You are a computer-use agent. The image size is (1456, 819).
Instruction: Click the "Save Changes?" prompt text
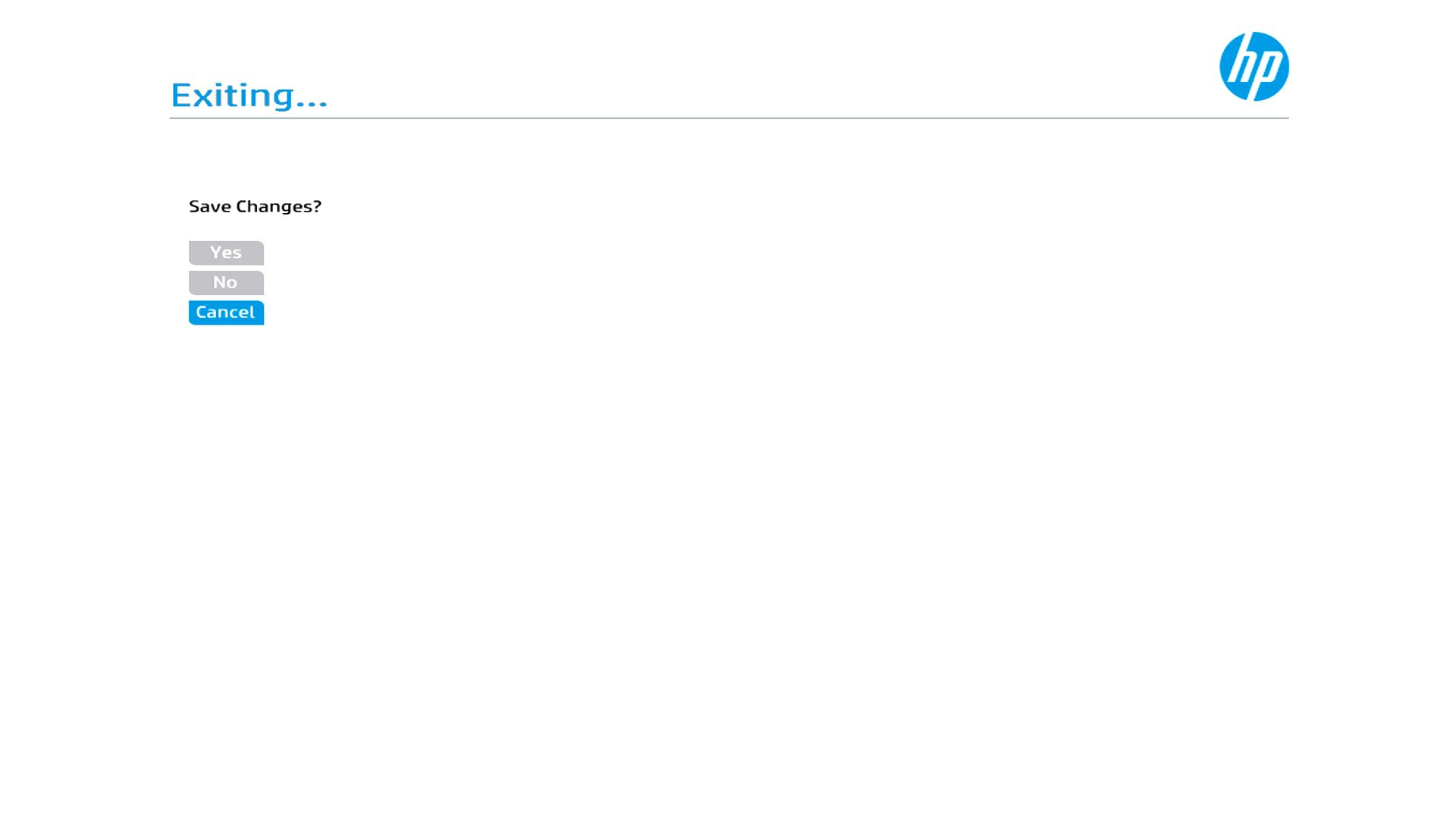(x=255, y=206)
